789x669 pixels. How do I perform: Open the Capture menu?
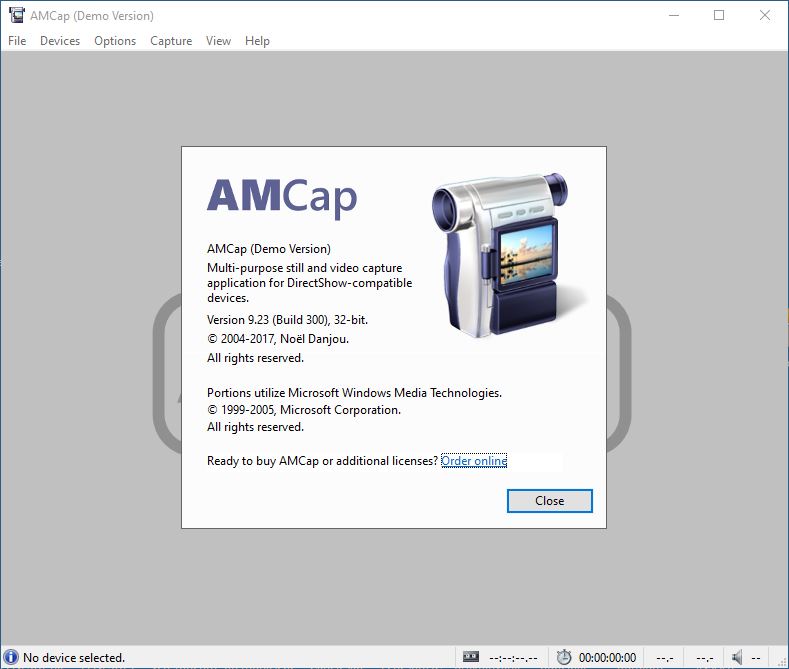tap(171, 41)
